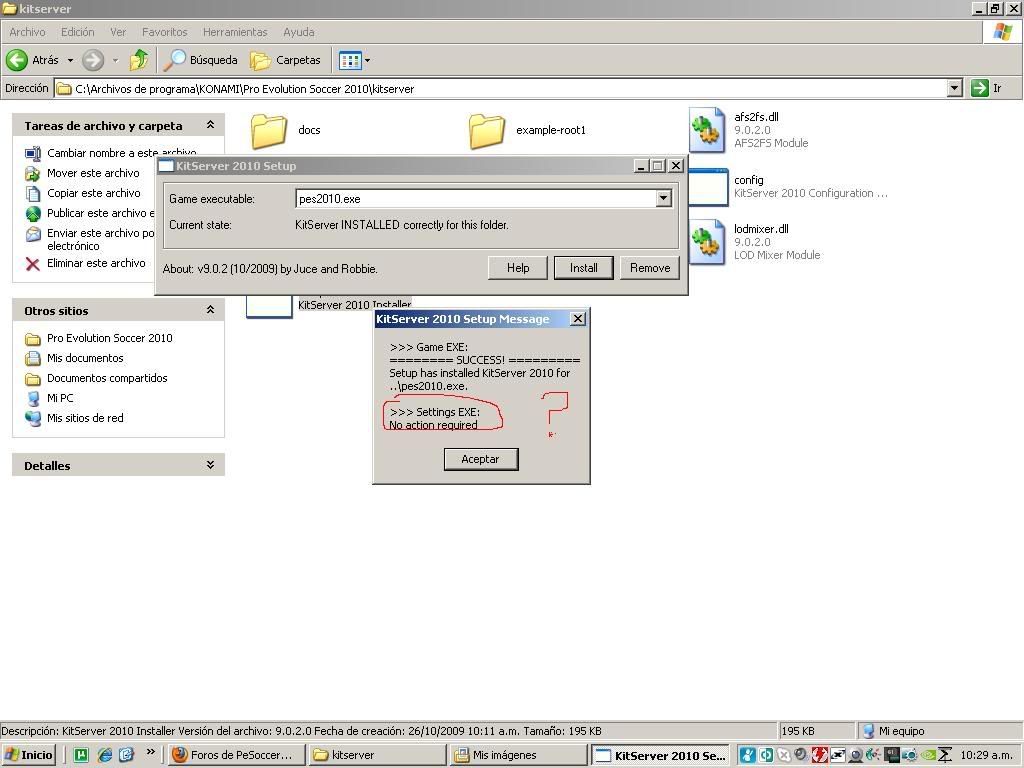
Task: Open the Archivo menu
Action: click(x=27, y=32)
